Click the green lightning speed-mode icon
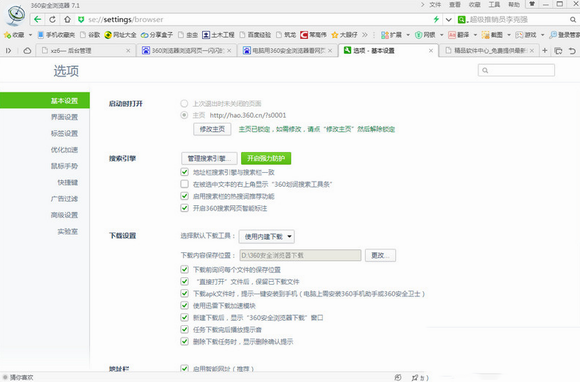Viewport: 580px width, 382px height. pos(436,19)
